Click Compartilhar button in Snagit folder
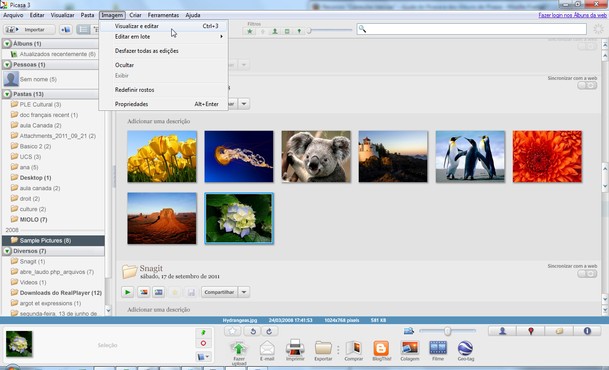Image resolution: width=609 pixels, height=370 pixels. [219, 292]
